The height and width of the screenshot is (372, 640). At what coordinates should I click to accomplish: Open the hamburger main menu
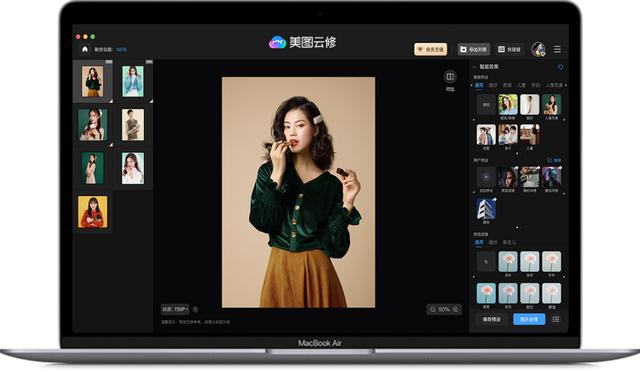click(x=557, y=49)
